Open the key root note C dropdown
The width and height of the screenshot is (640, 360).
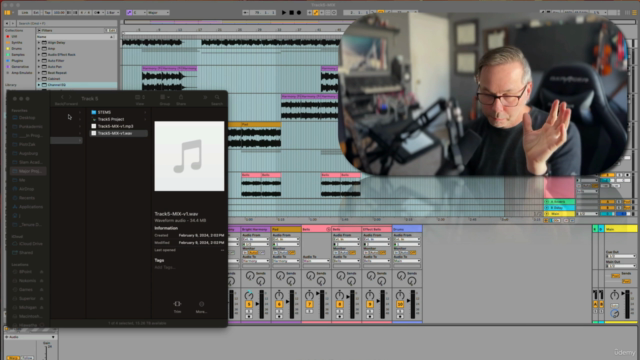point(139,13)
